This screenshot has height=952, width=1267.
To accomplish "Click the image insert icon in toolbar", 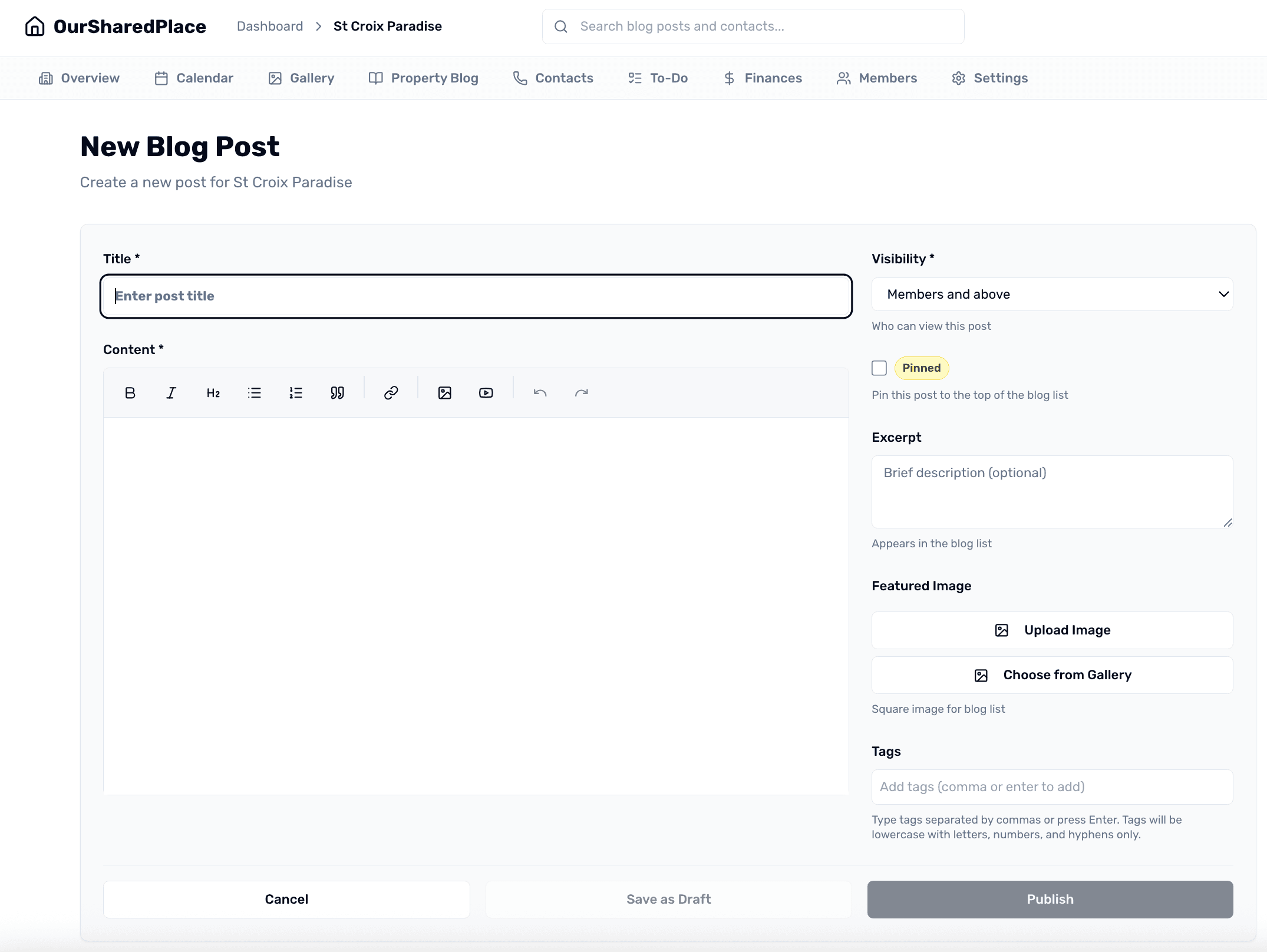I will coord(444,392).
